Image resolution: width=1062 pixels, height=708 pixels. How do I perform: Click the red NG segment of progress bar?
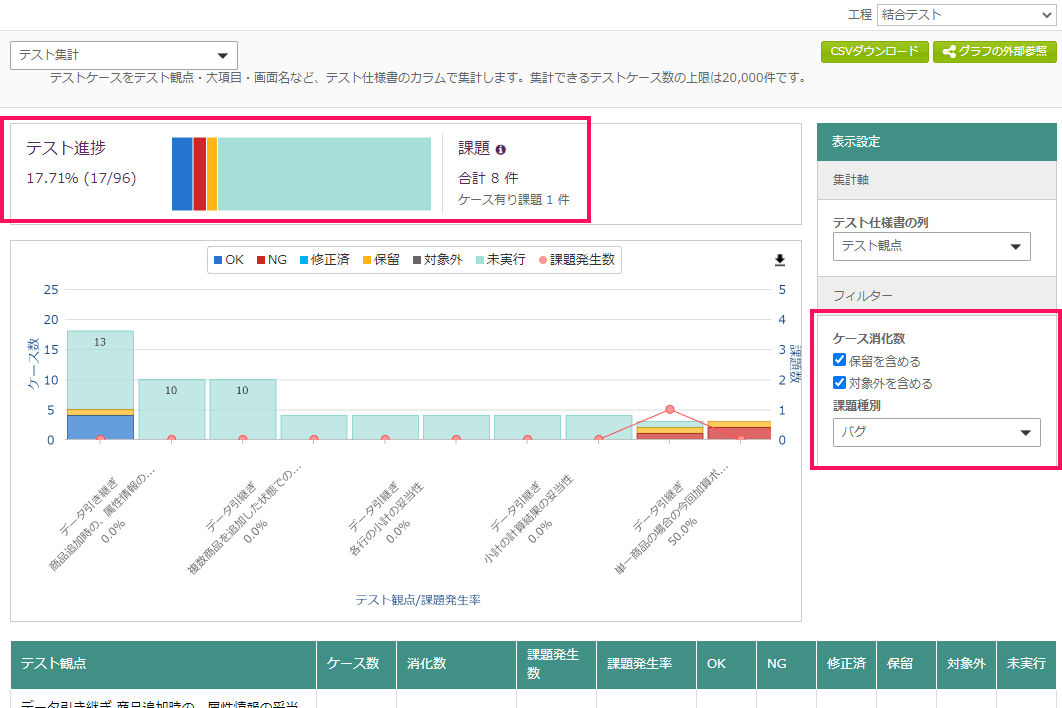point(200,174)
